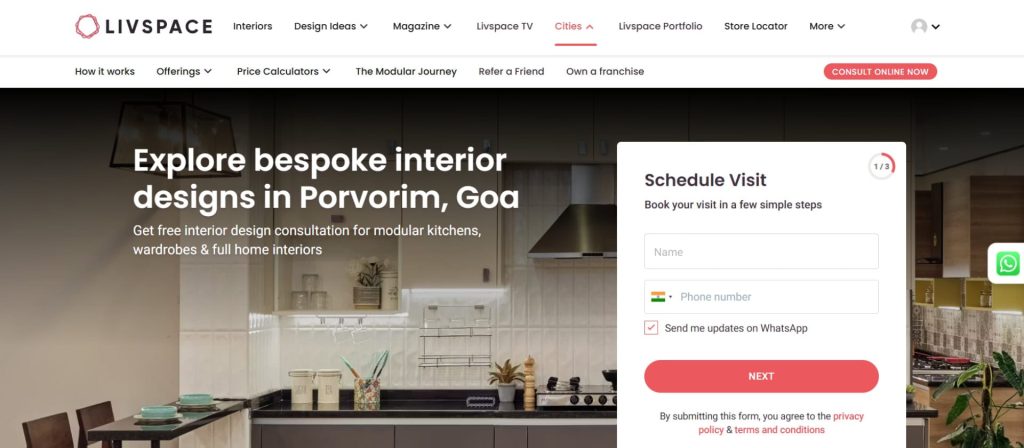Uncheck Send me updates on WhatsApp

point(651,328)
